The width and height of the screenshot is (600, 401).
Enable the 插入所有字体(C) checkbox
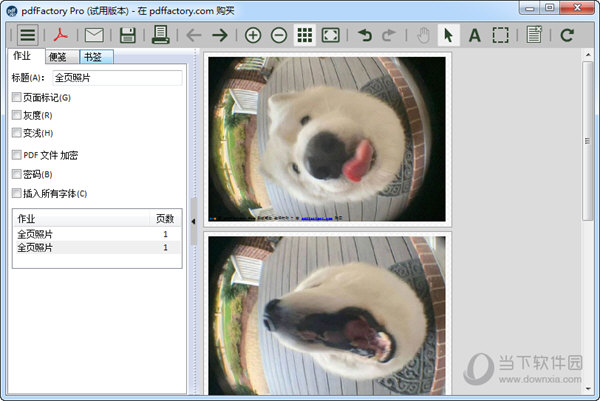16,193
